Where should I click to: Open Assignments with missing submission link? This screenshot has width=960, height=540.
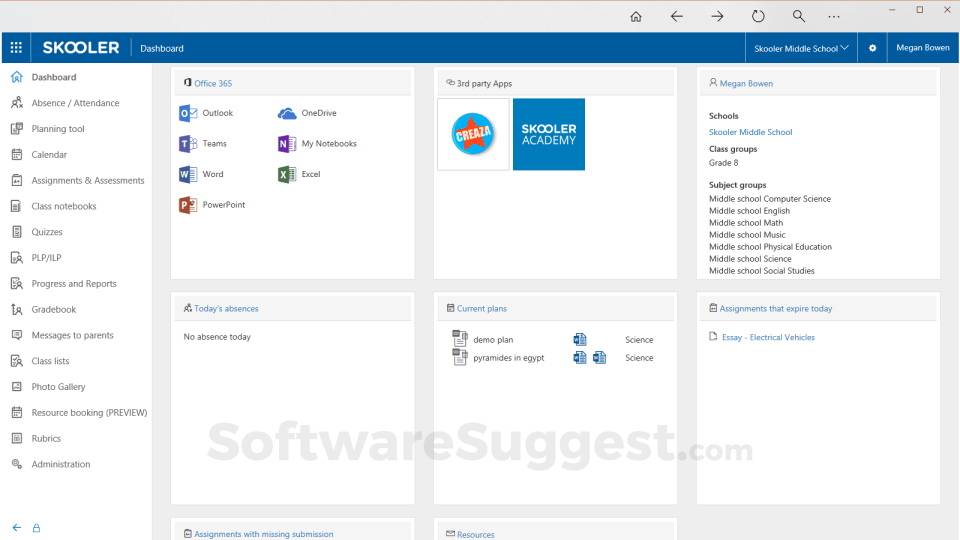coord(263,534)
